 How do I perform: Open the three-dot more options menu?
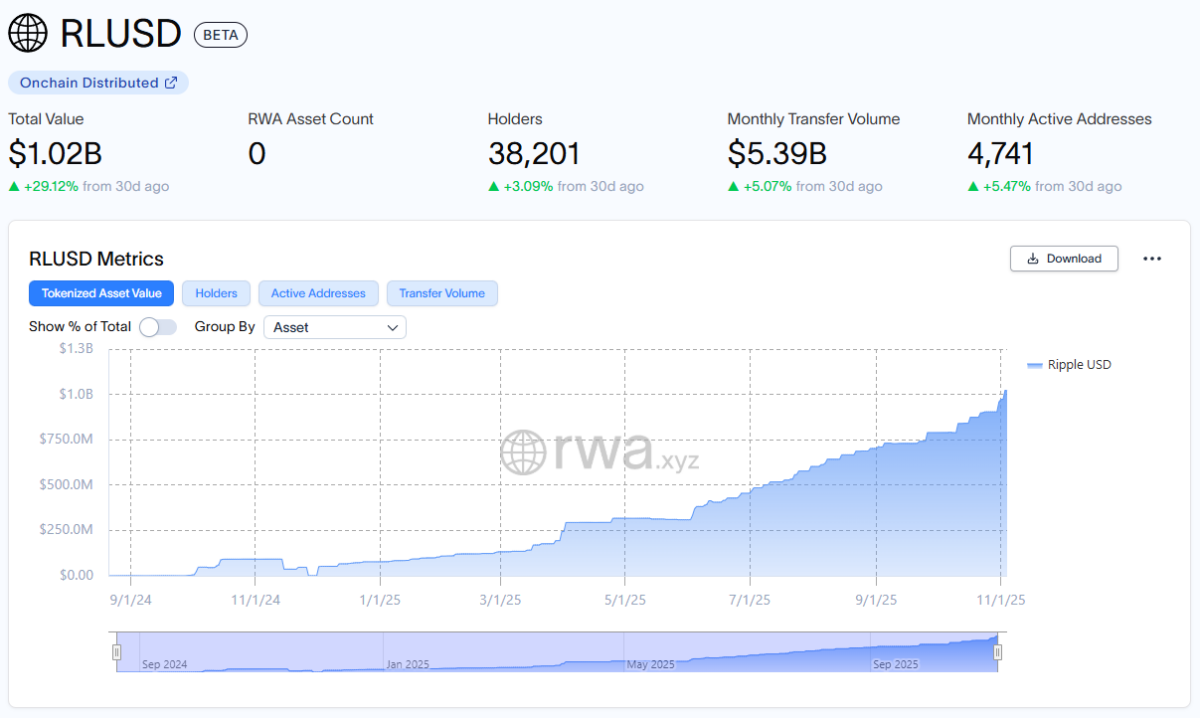tap(1152, 258)
